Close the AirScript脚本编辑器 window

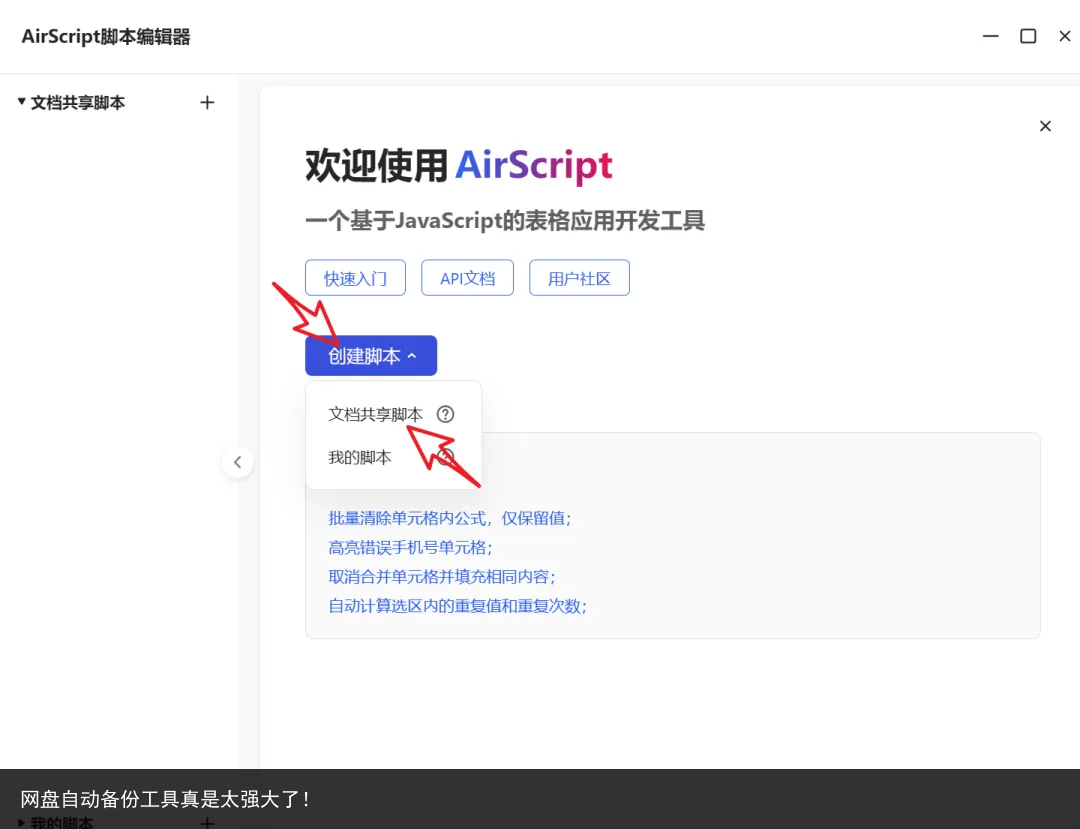tap(1064, 36)
